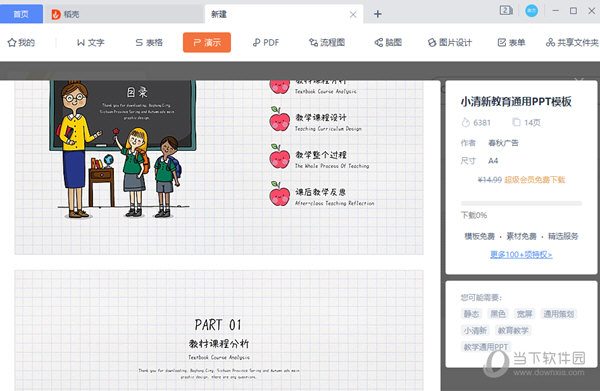Click the window count icon showing 2
The width and height of the screenshot is (600, 391).
pos(506,10)
